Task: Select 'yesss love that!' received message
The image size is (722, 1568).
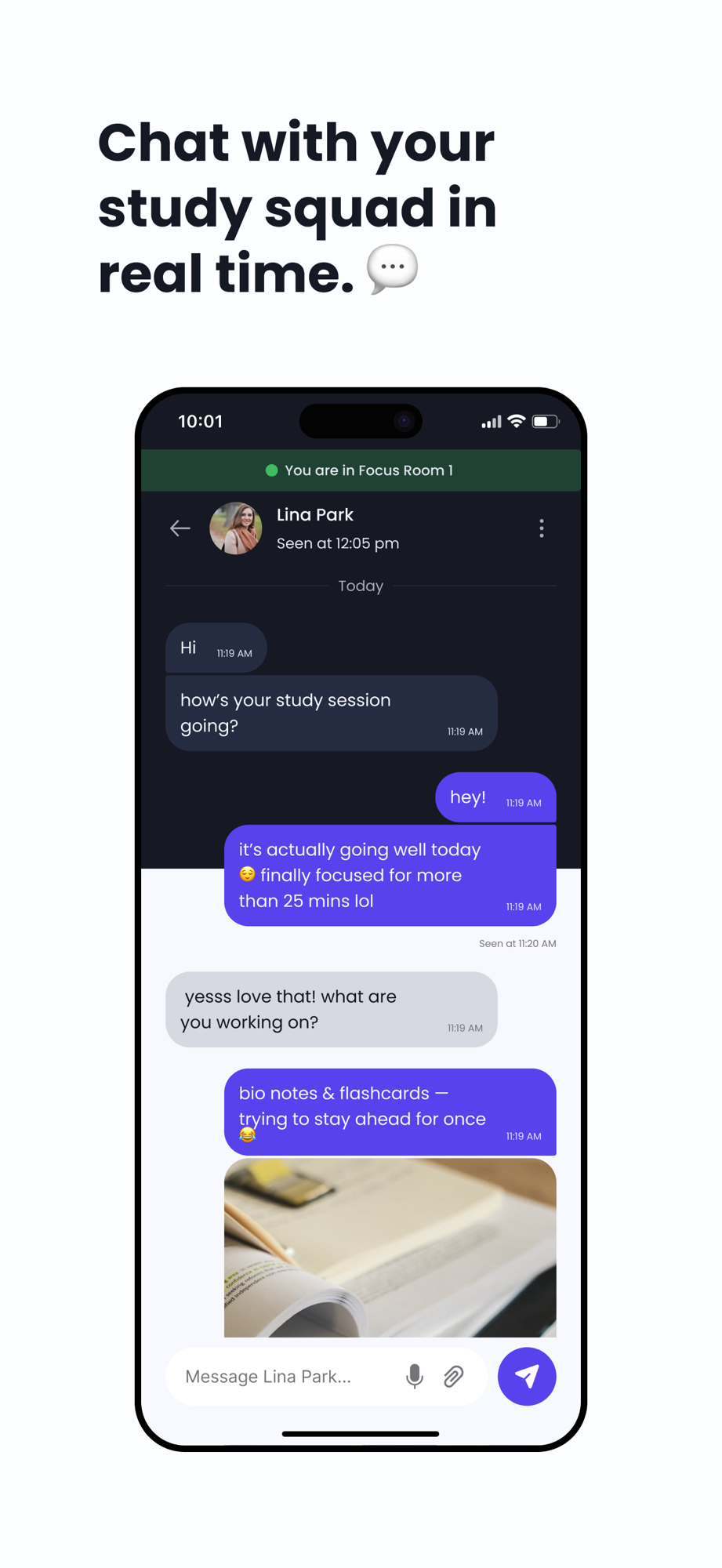Action: (332, 1009)
